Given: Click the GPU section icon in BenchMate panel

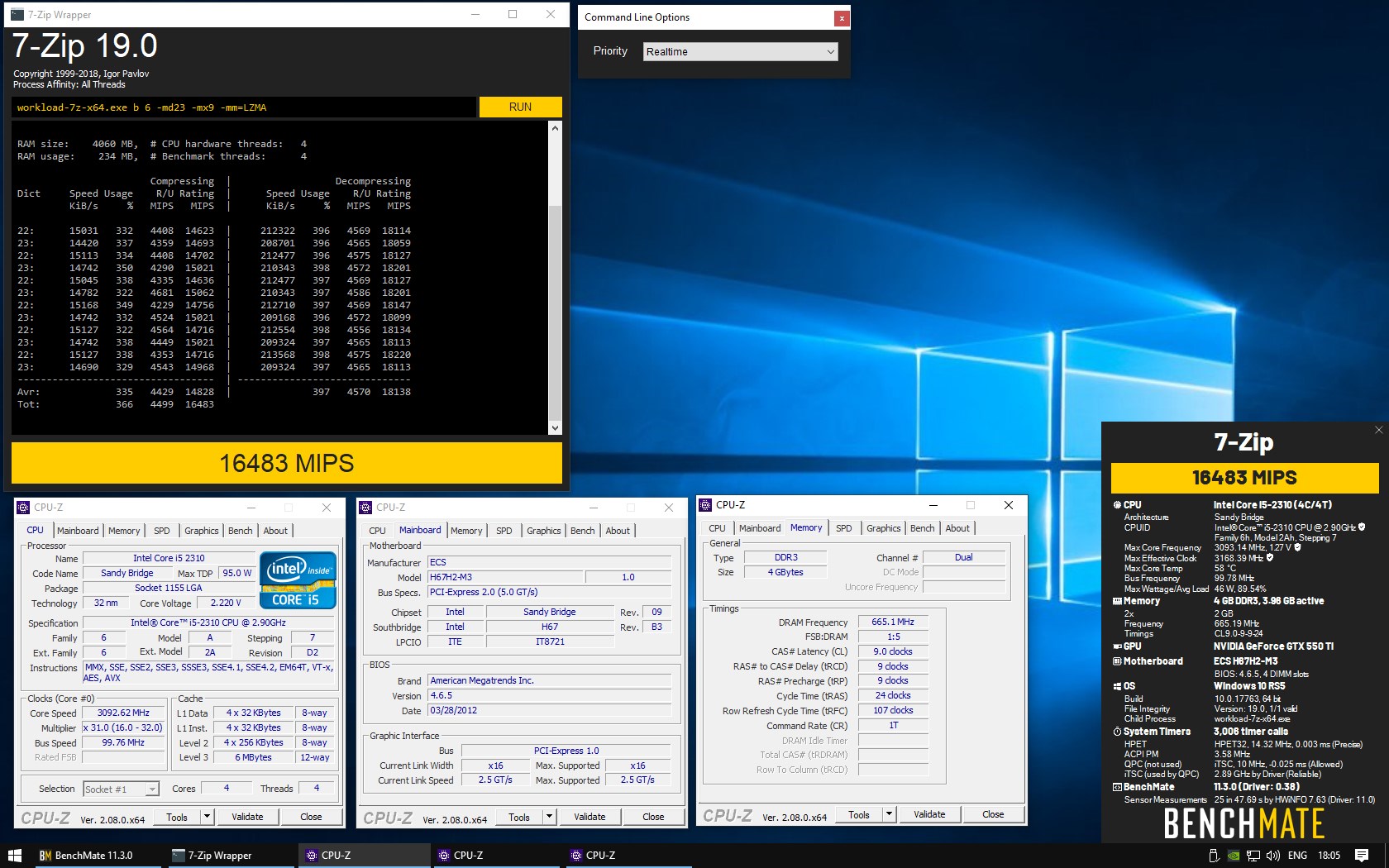Looking at the screenshot, I should [1118, 646].
